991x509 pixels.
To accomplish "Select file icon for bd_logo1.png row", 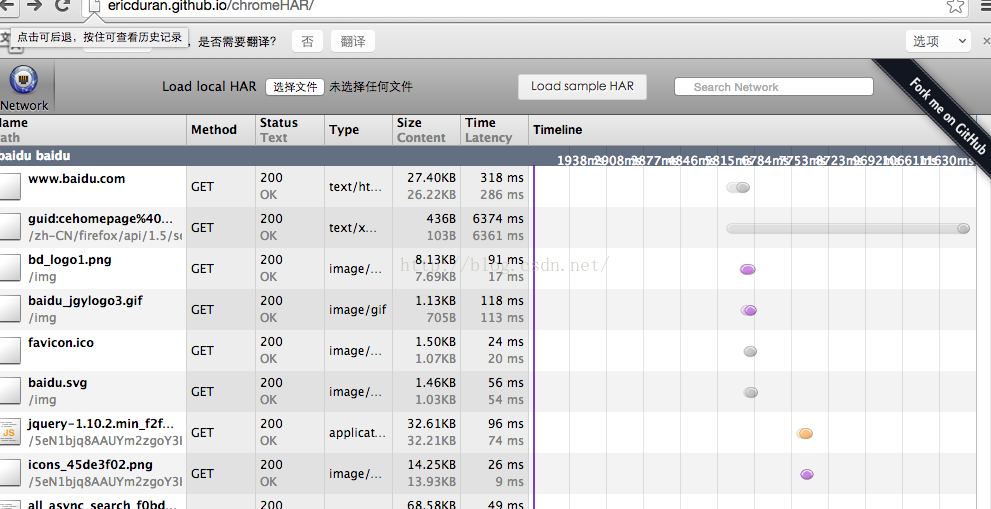I will 9,268.
